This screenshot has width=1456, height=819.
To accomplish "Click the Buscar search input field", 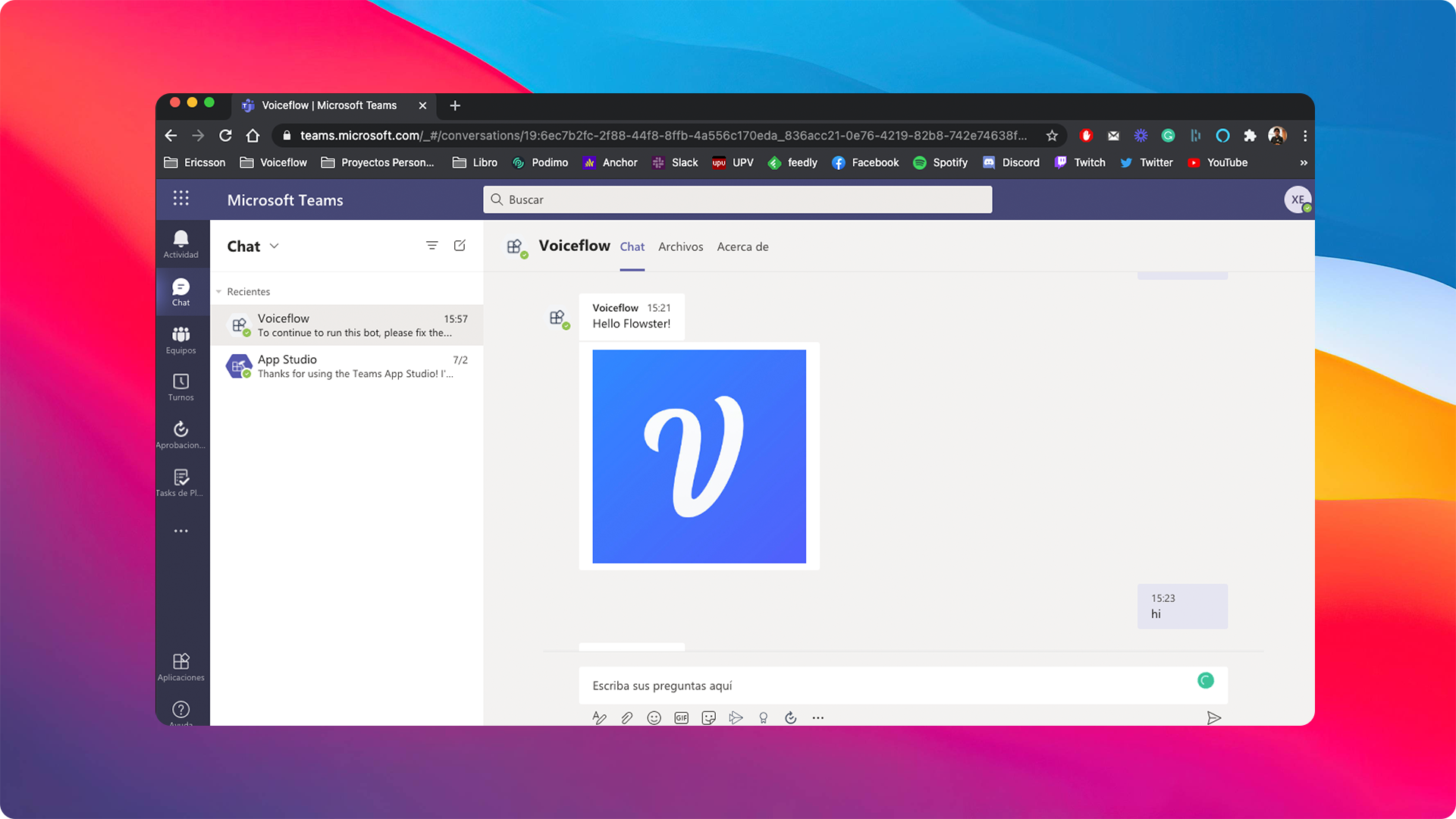I will pos(737,199).
